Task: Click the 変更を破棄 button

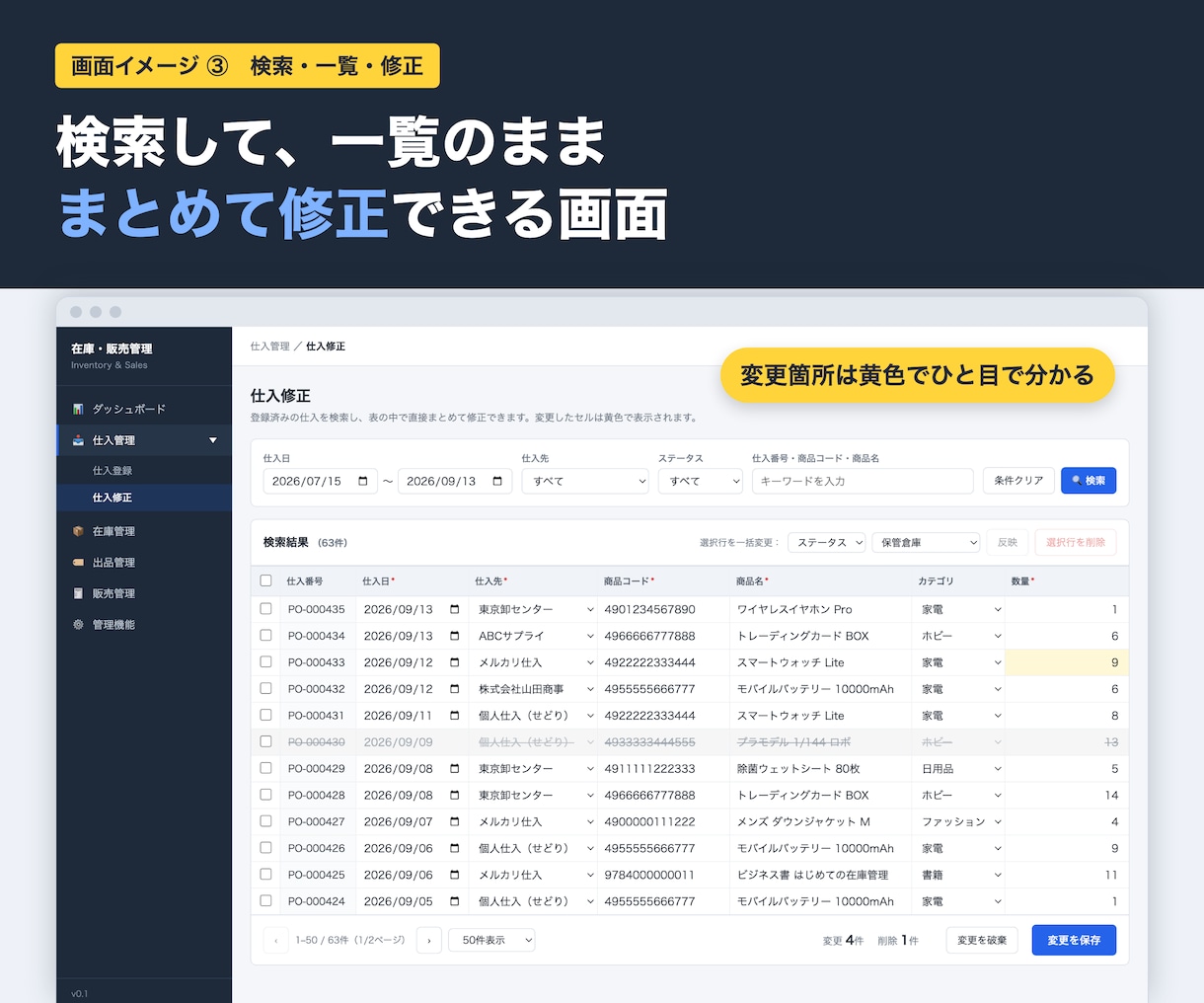Action: [982, 940]
